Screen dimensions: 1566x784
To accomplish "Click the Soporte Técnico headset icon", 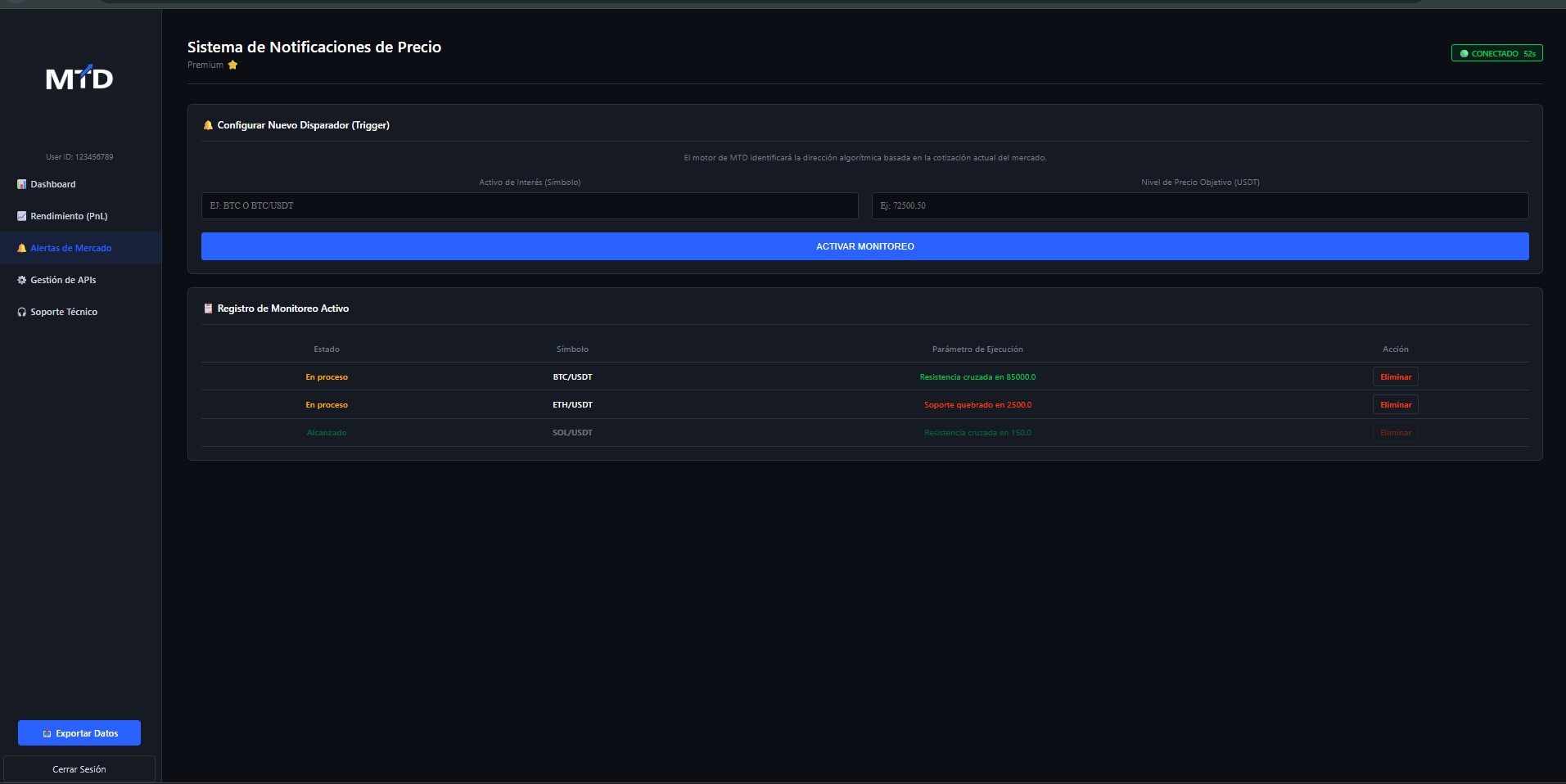I will pos(22,312).
